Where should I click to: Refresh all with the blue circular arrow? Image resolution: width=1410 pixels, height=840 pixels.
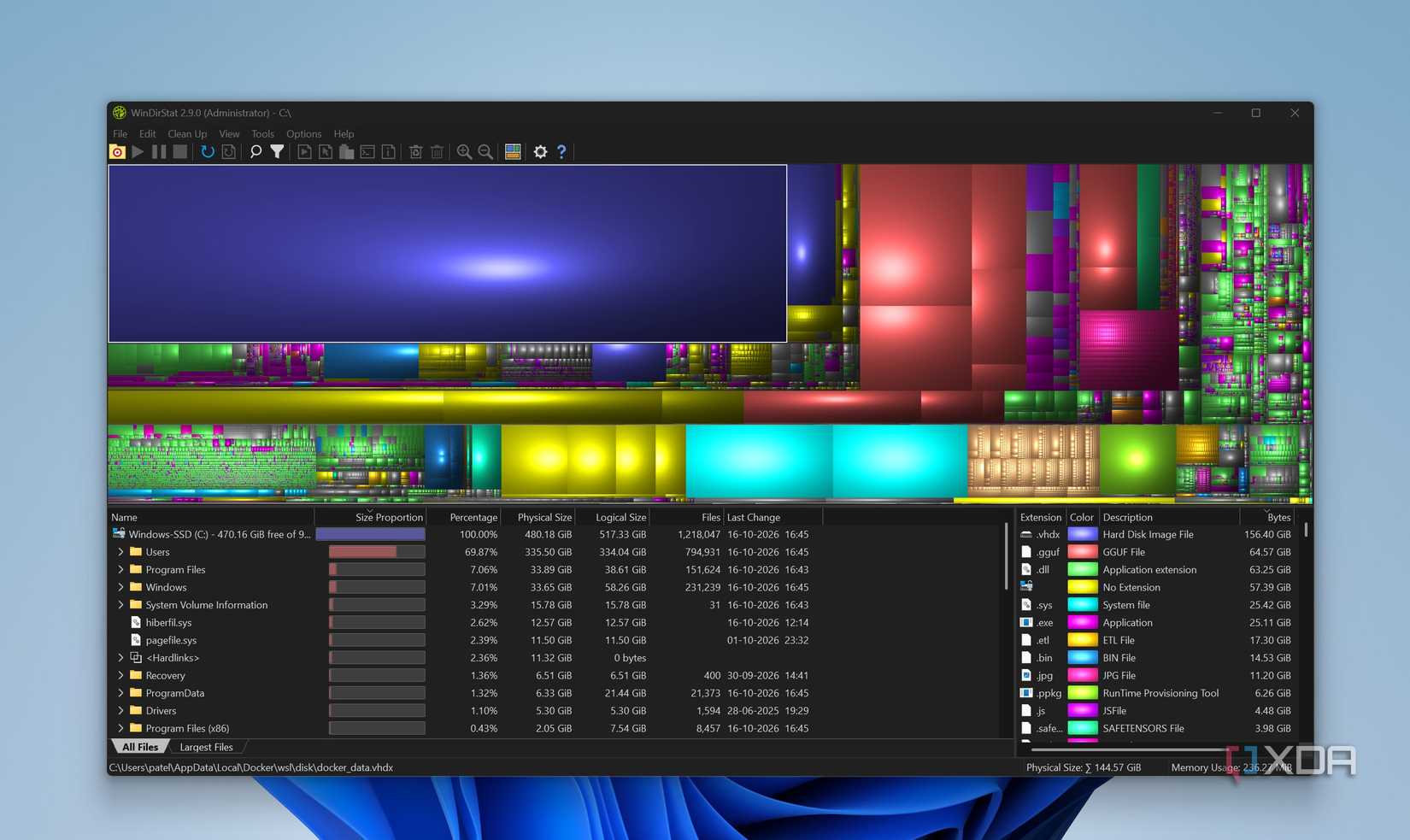pyautogui.click(x=208, y=152)
